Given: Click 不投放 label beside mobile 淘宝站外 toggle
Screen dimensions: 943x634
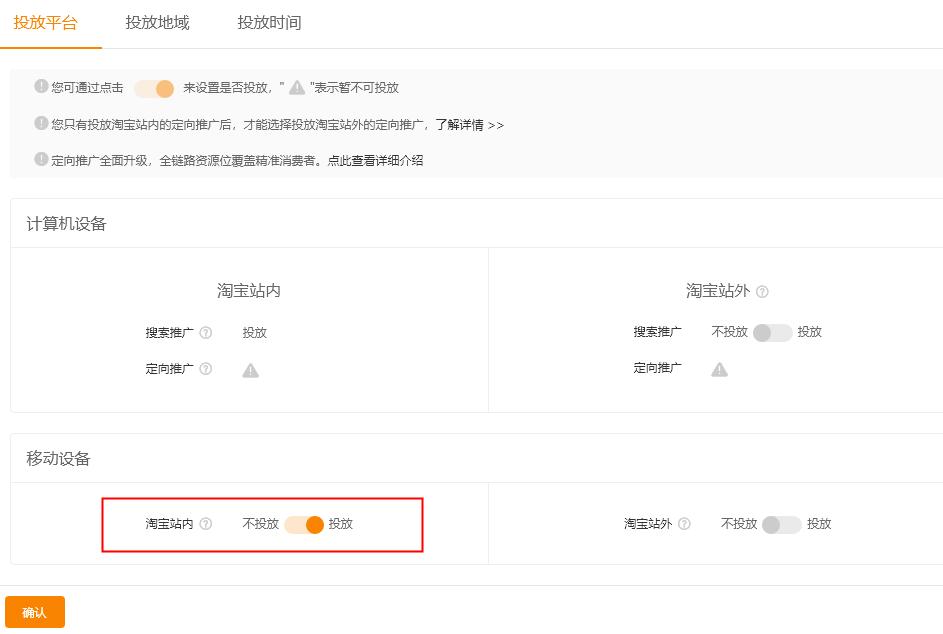Looking at the screenshot, I should pos(740,524).
